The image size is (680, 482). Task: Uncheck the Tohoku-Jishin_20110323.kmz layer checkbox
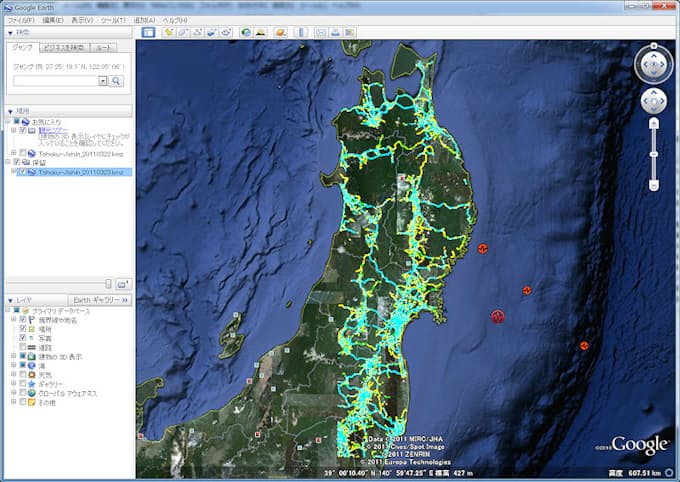(x=22, y=172)
